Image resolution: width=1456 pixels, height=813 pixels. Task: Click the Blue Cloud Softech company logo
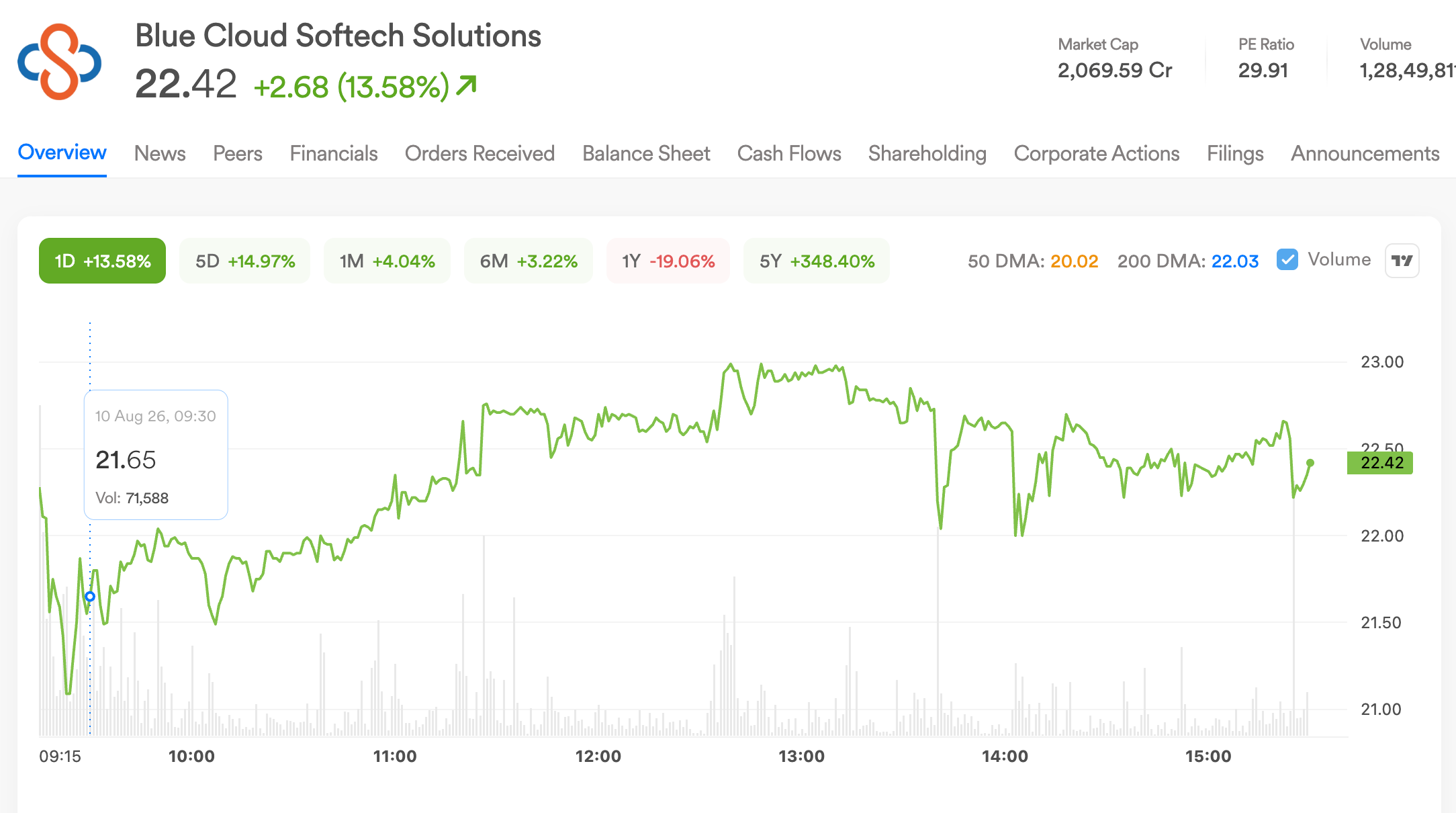coord(59,61)
